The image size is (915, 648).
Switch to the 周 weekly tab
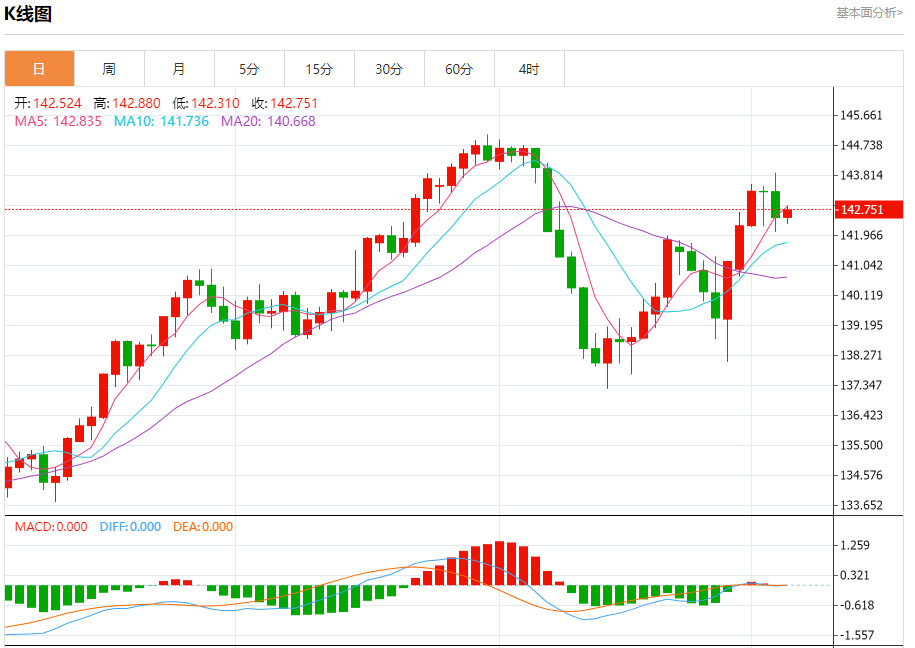[x=109, y=69]
